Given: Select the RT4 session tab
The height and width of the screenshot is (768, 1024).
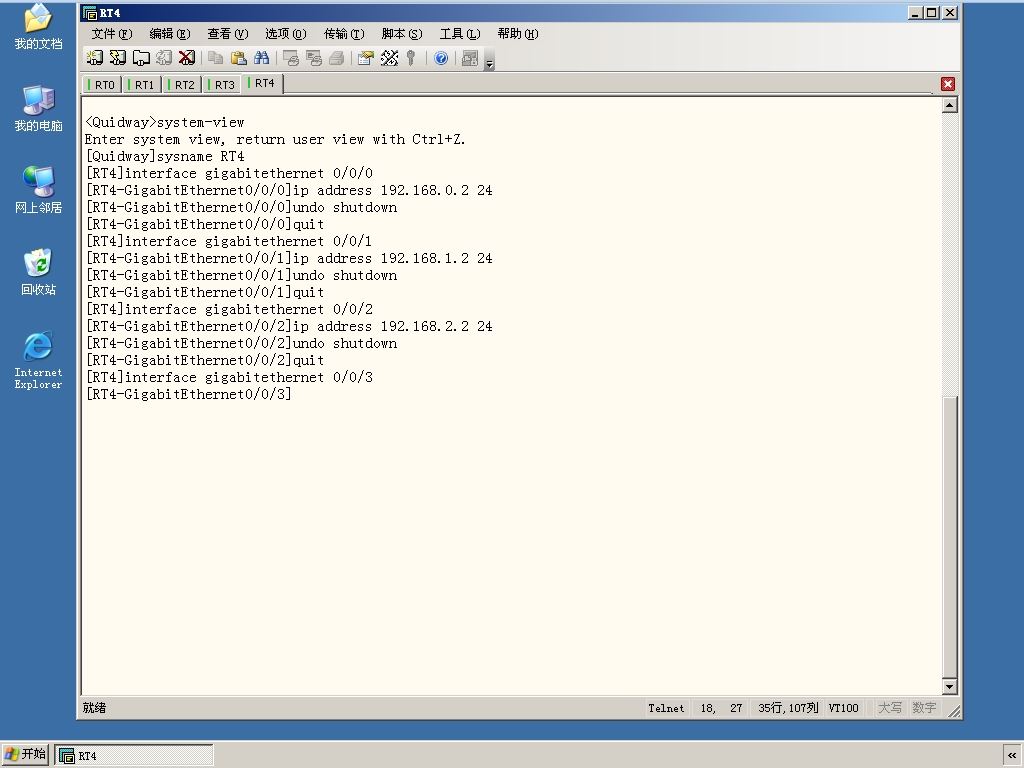Looking at the screenshot, I should 262,83.
